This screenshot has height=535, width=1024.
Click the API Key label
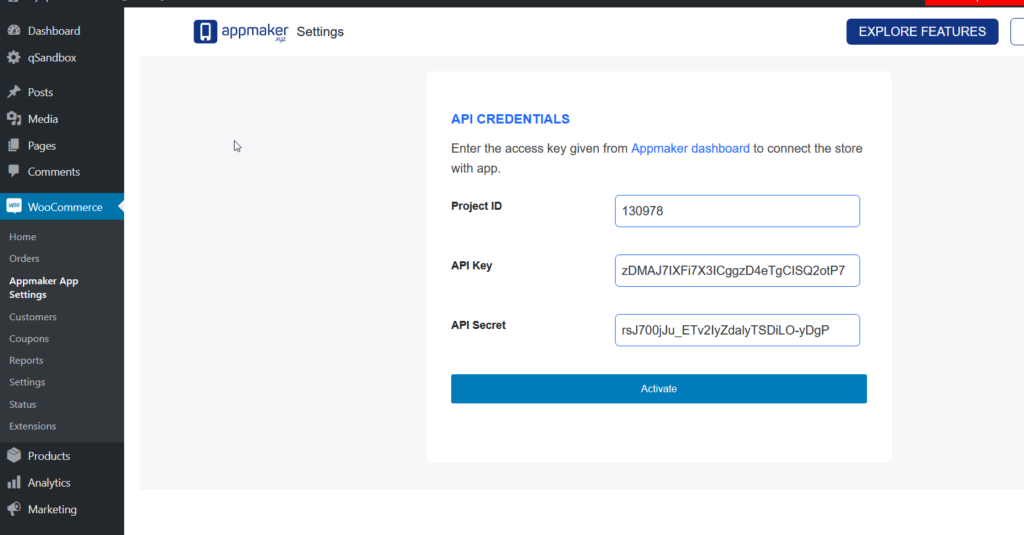(x=471, y=265)
